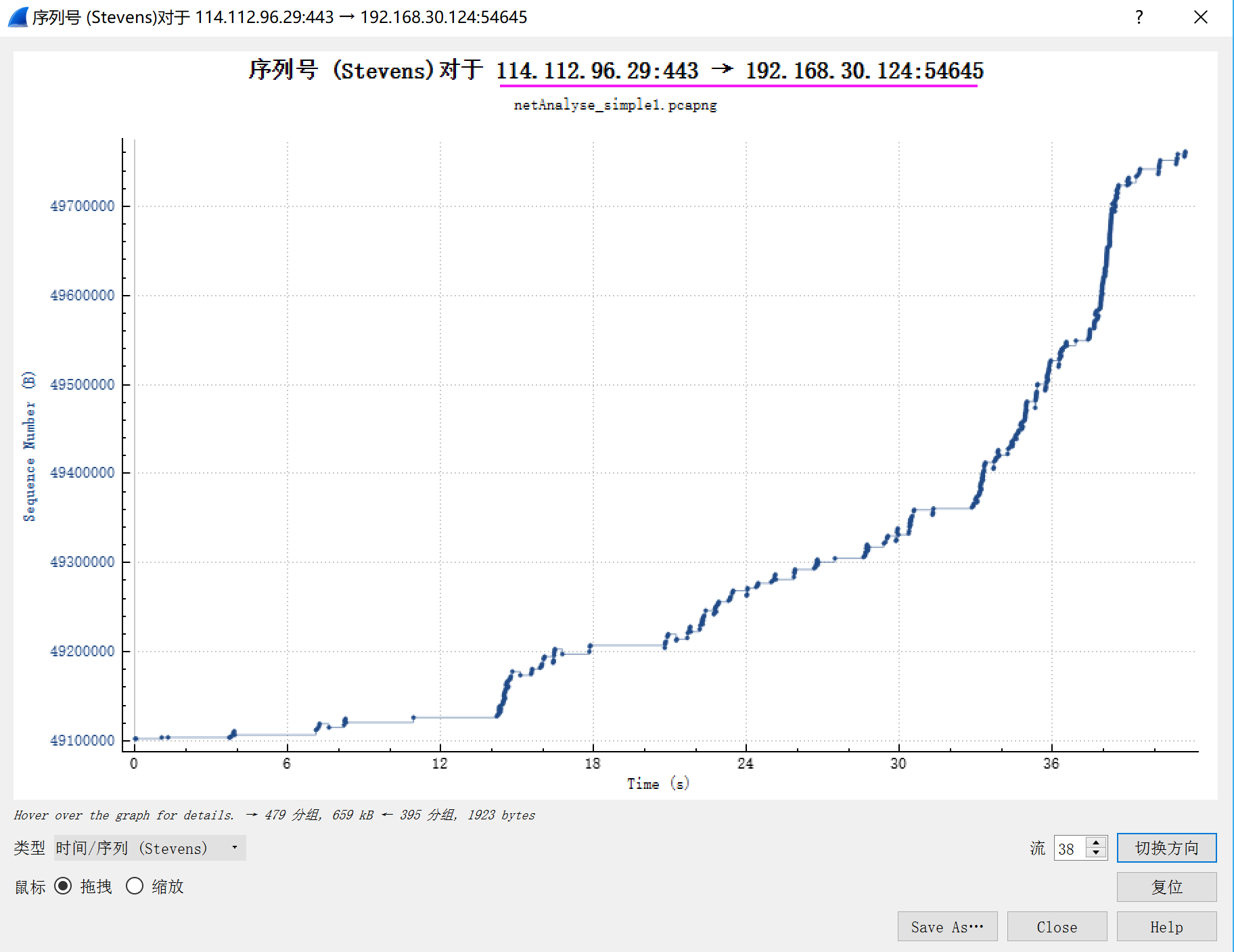Click the Sequence Number (B) axis label
Image resolution: width=1234 pixels, height=952 pixels.
(29, 446)
